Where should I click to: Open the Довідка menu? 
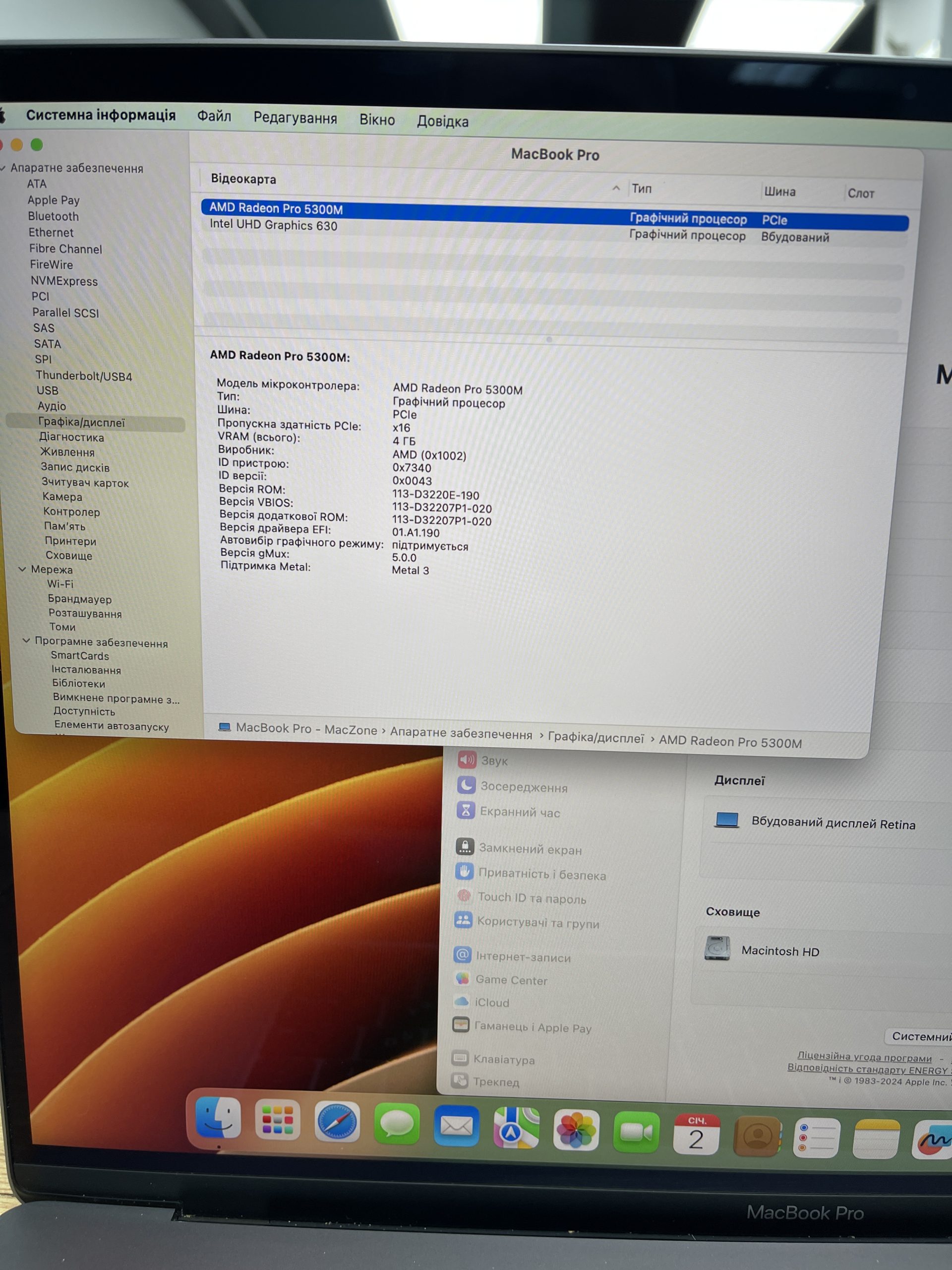click(x=442, y=122)
